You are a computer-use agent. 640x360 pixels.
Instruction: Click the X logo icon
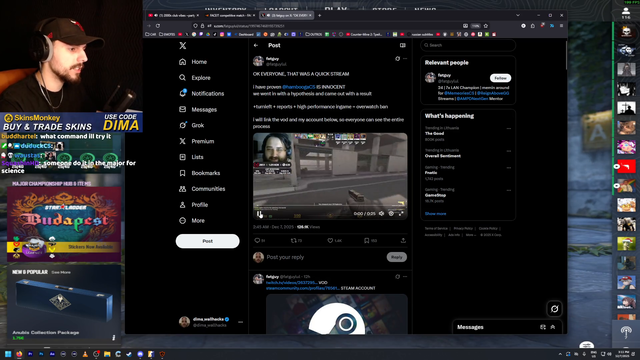pyautogui.click(x=182, y=45)
